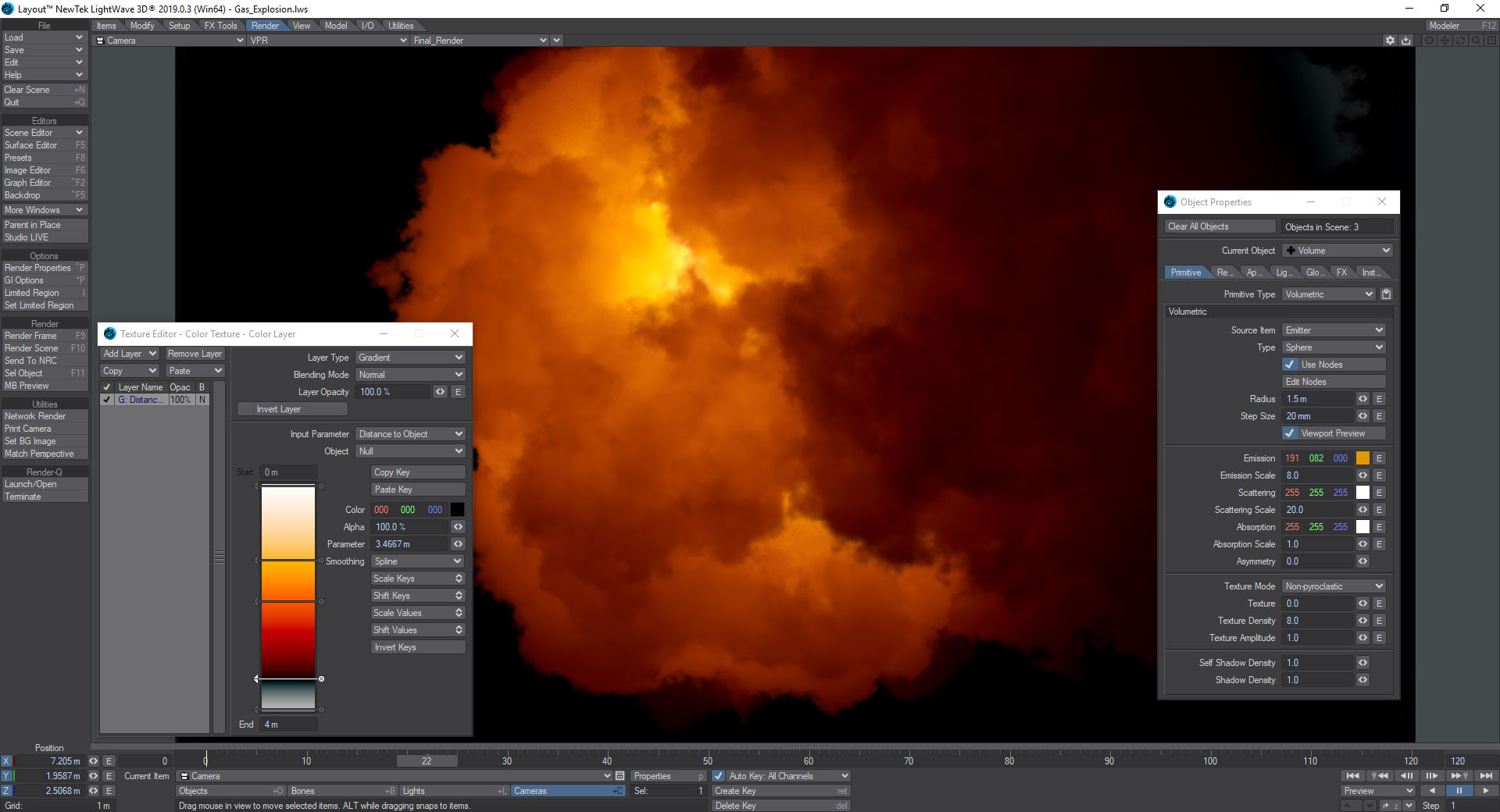Viewport: 1500px width, 812px height.
Task: Click the save render download icon
Action: [1406, 41]
